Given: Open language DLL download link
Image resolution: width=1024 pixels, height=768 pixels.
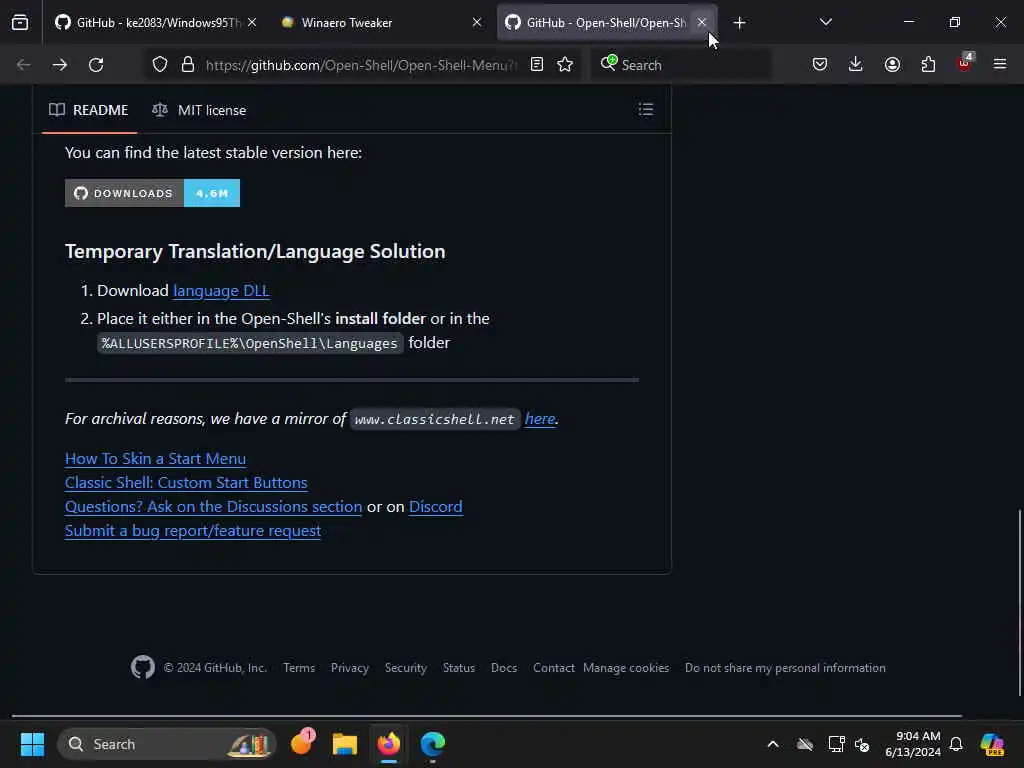Looking at the screenshot, I should (221, 291).
